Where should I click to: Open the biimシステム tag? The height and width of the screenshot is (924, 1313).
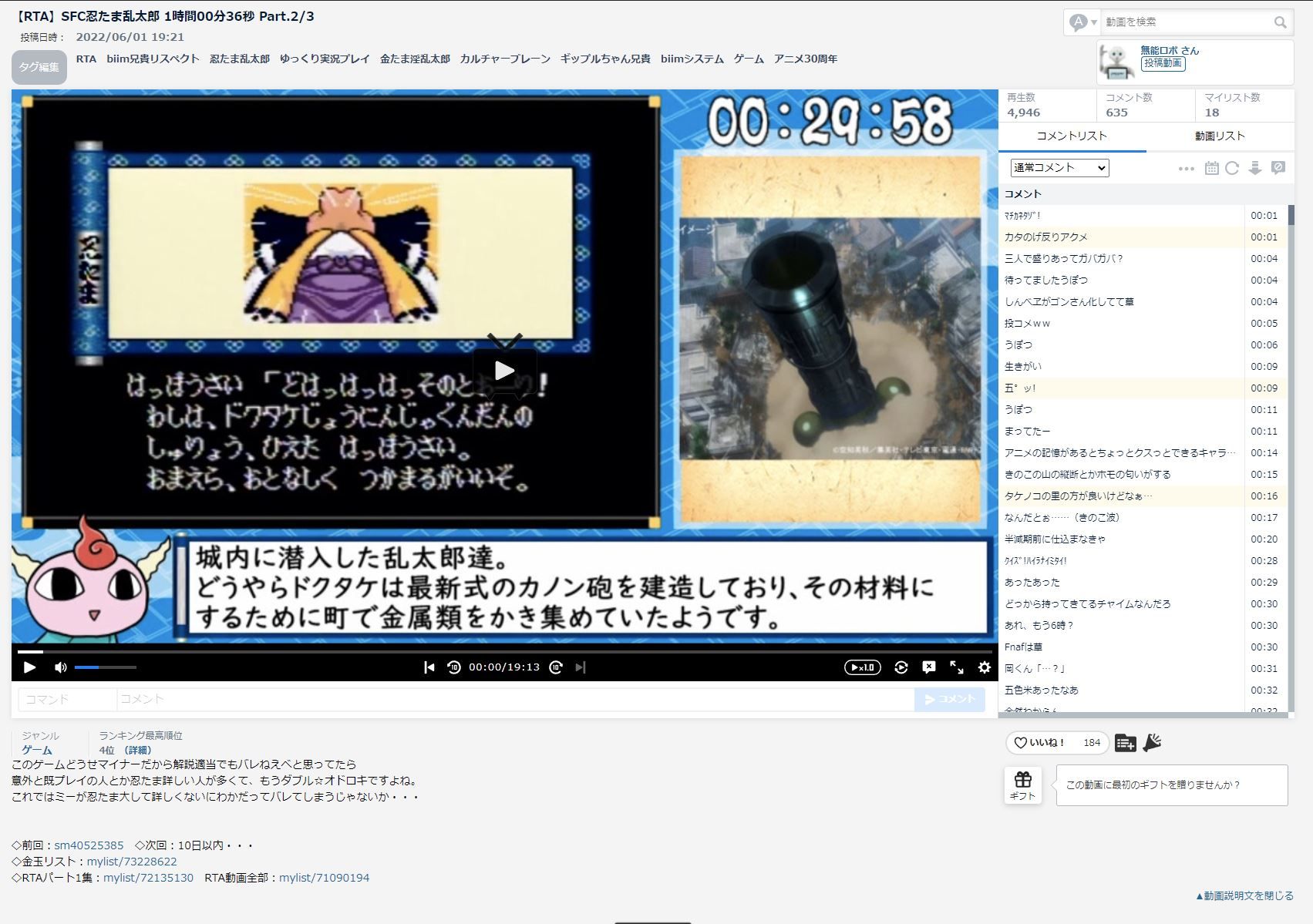tap(692, 59)
